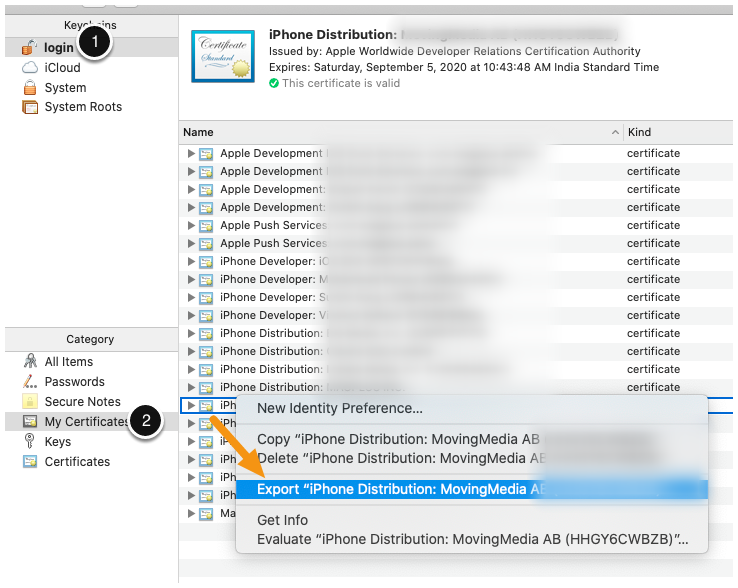
Task: Click the Issued by Apple Worldwide Developer text
Action: pos(455,51)
